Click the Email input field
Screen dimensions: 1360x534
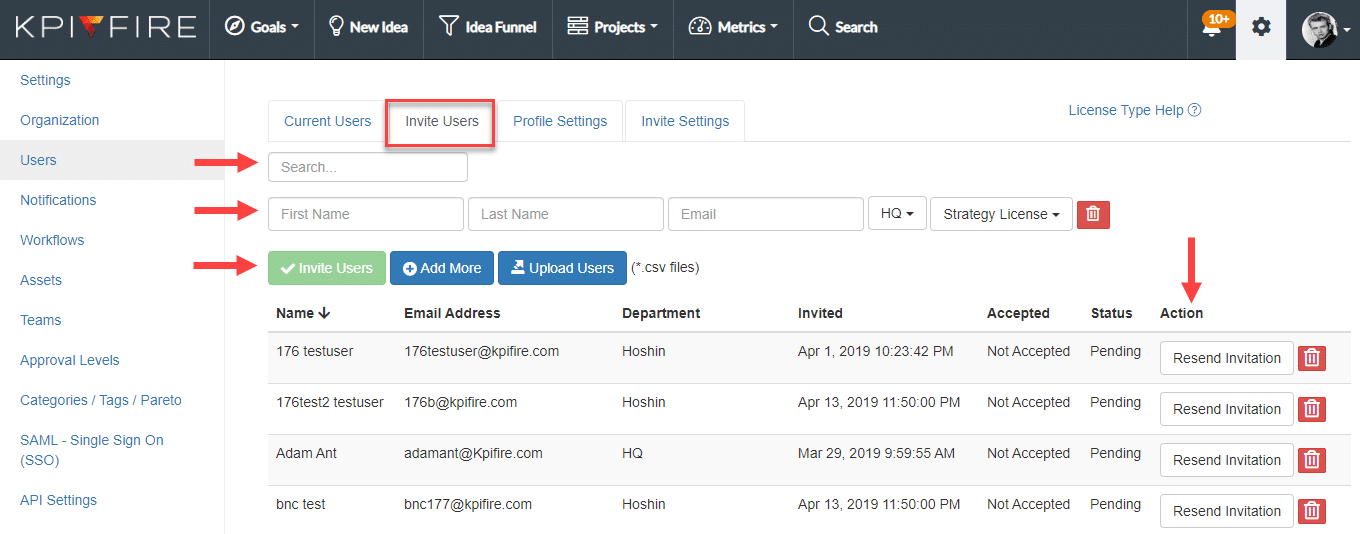coord(766,214)
